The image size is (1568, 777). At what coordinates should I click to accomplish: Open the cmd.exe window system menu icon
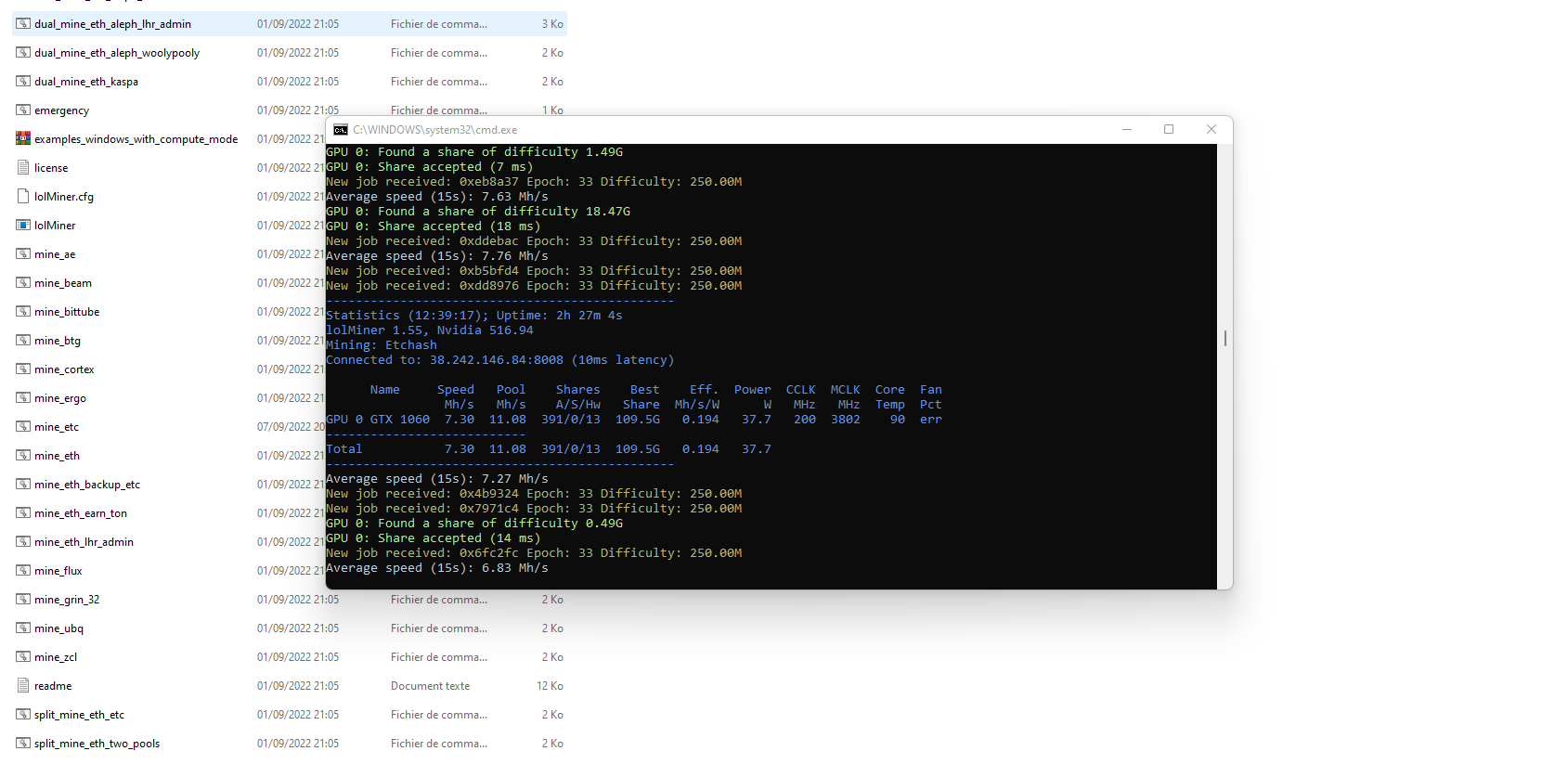341,130
